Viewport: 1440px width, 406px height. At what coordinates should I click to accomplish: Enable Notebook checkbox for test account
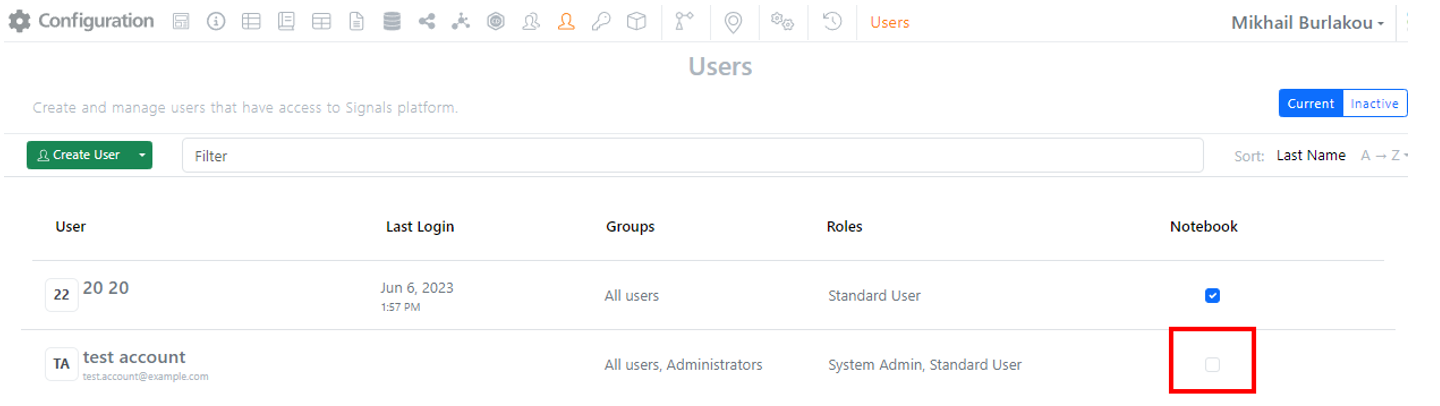click(x=1212, y=365)
